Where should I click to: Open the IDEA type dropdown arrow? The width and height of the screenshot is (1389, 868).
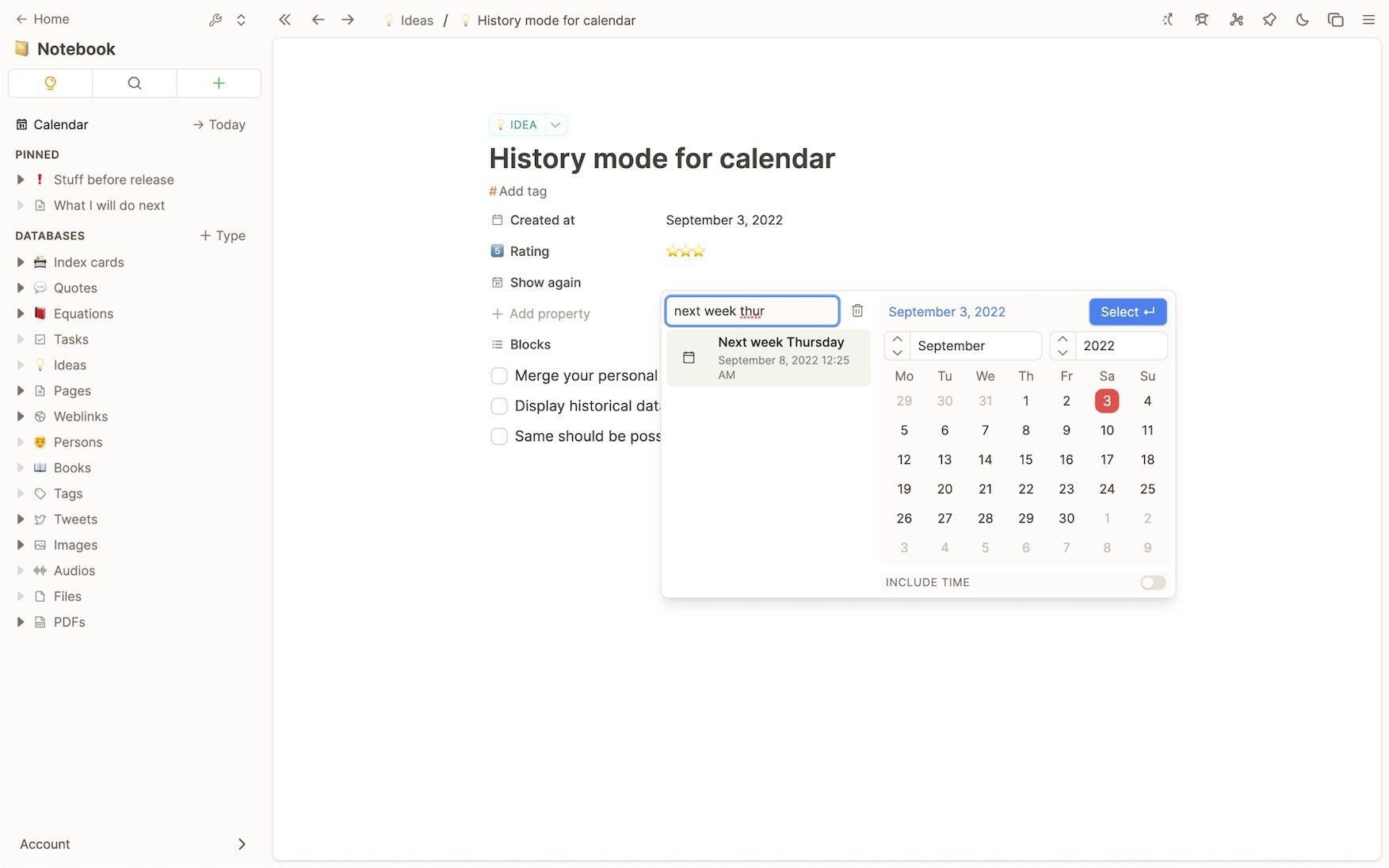pyautogui.click(x=555, y=125)
